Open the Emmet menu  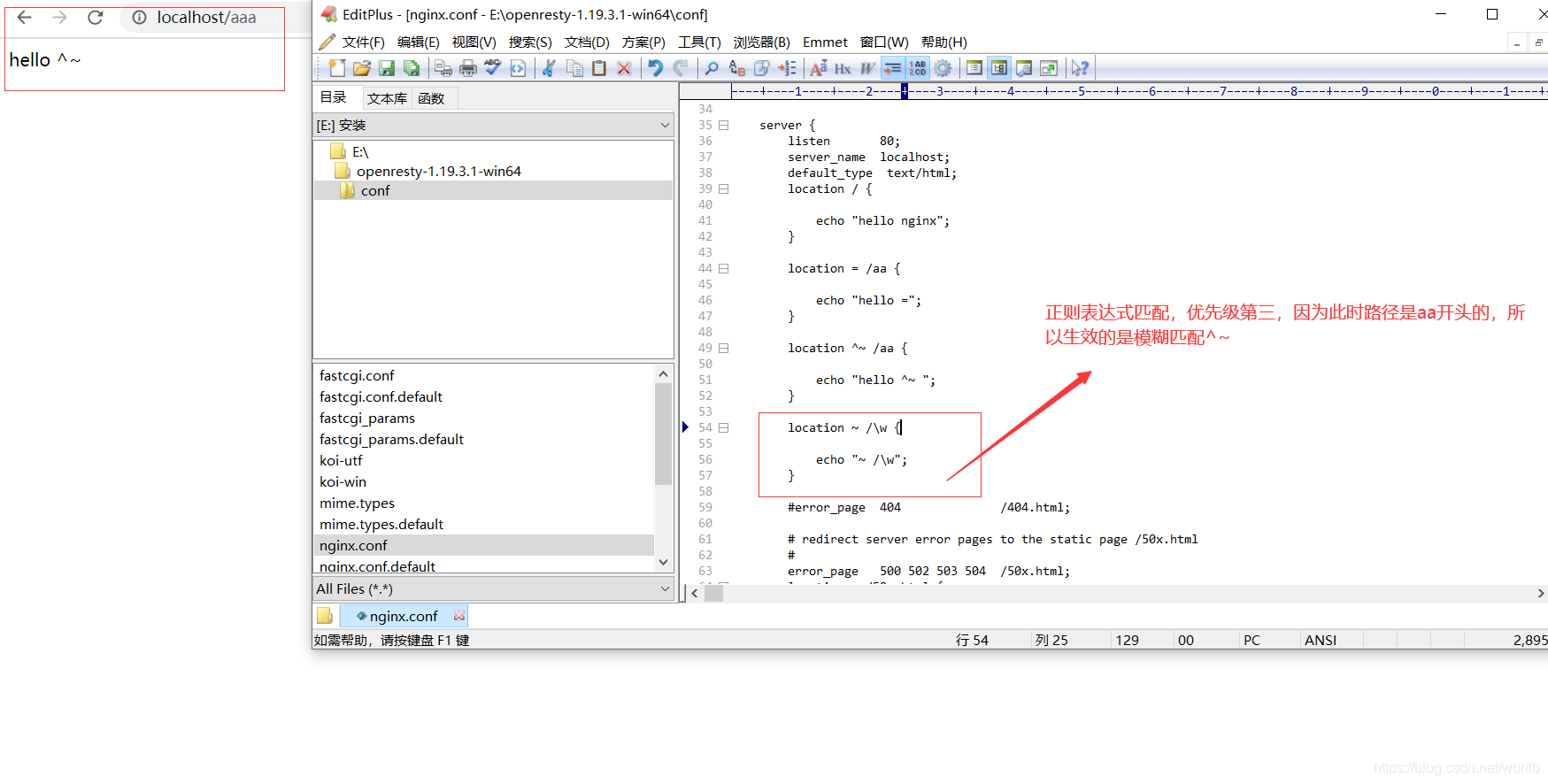click(825, 42)
